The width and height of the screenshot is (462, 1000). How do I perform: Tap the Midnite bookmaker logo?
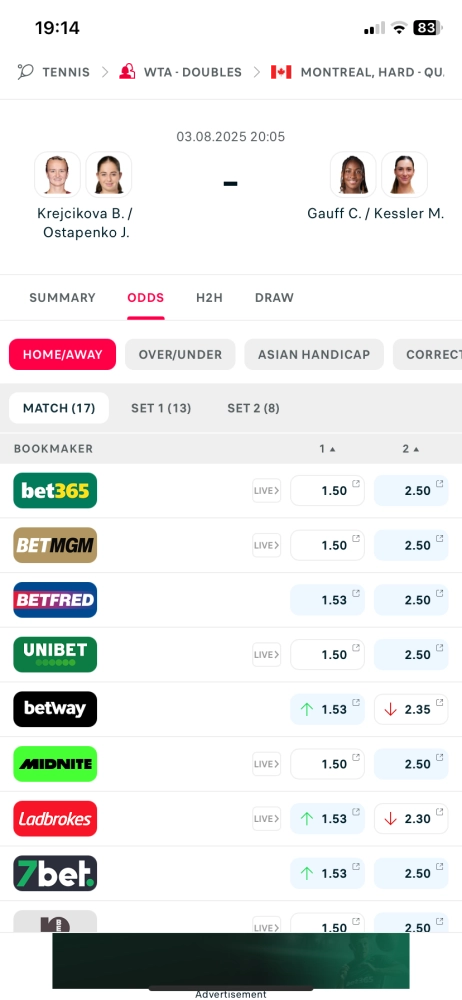pos(55,764)
